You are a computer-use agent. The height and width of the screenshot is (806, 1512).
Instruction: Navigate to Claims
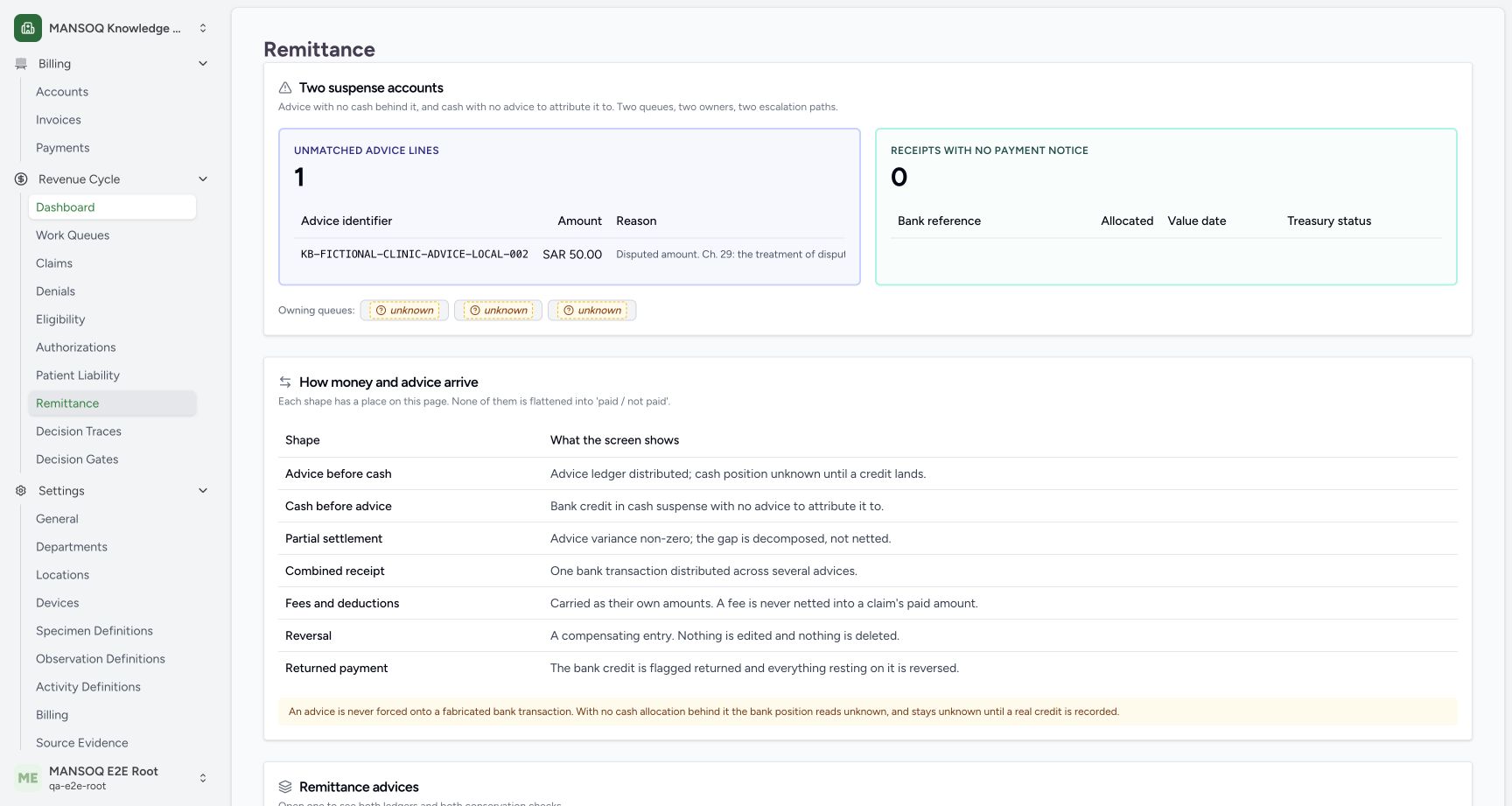[x=112, y=263]
